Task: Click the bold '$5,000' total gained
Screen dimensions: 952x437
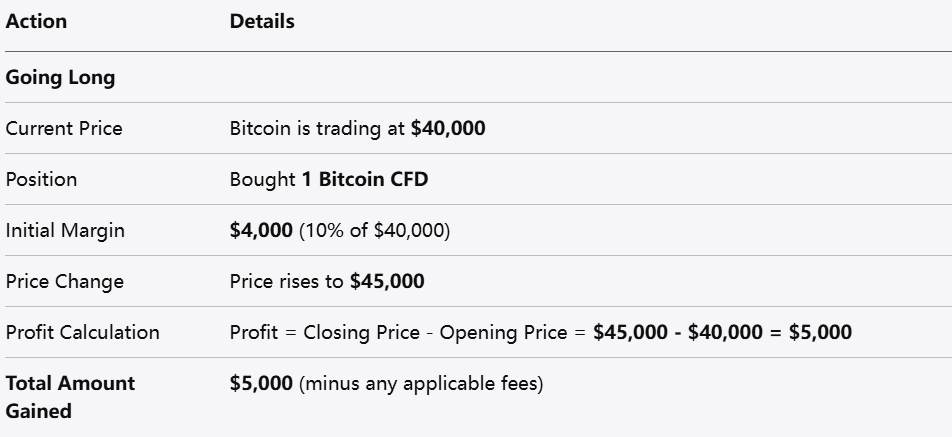Action: (261, 384)
